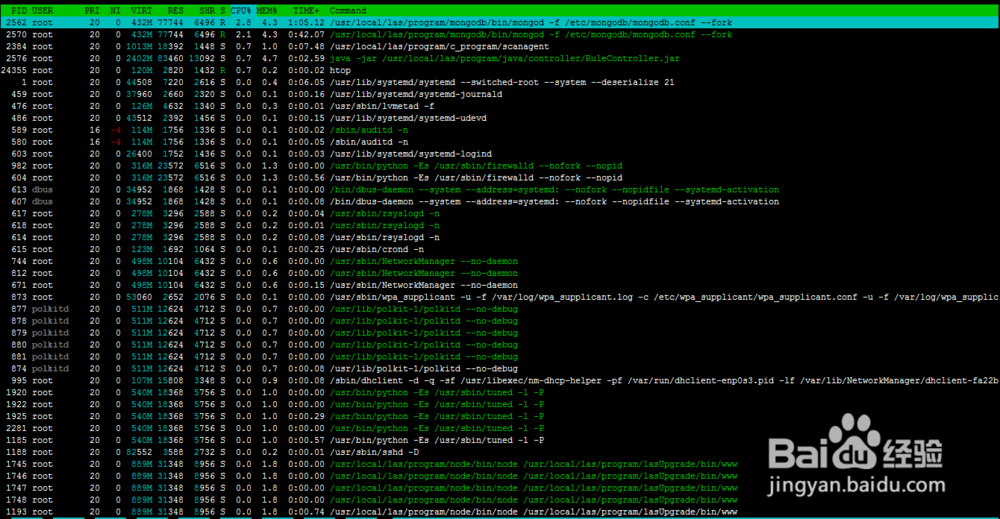1000x519 pixels.
Task: Sort by the SHR column header
Action: 207,11
